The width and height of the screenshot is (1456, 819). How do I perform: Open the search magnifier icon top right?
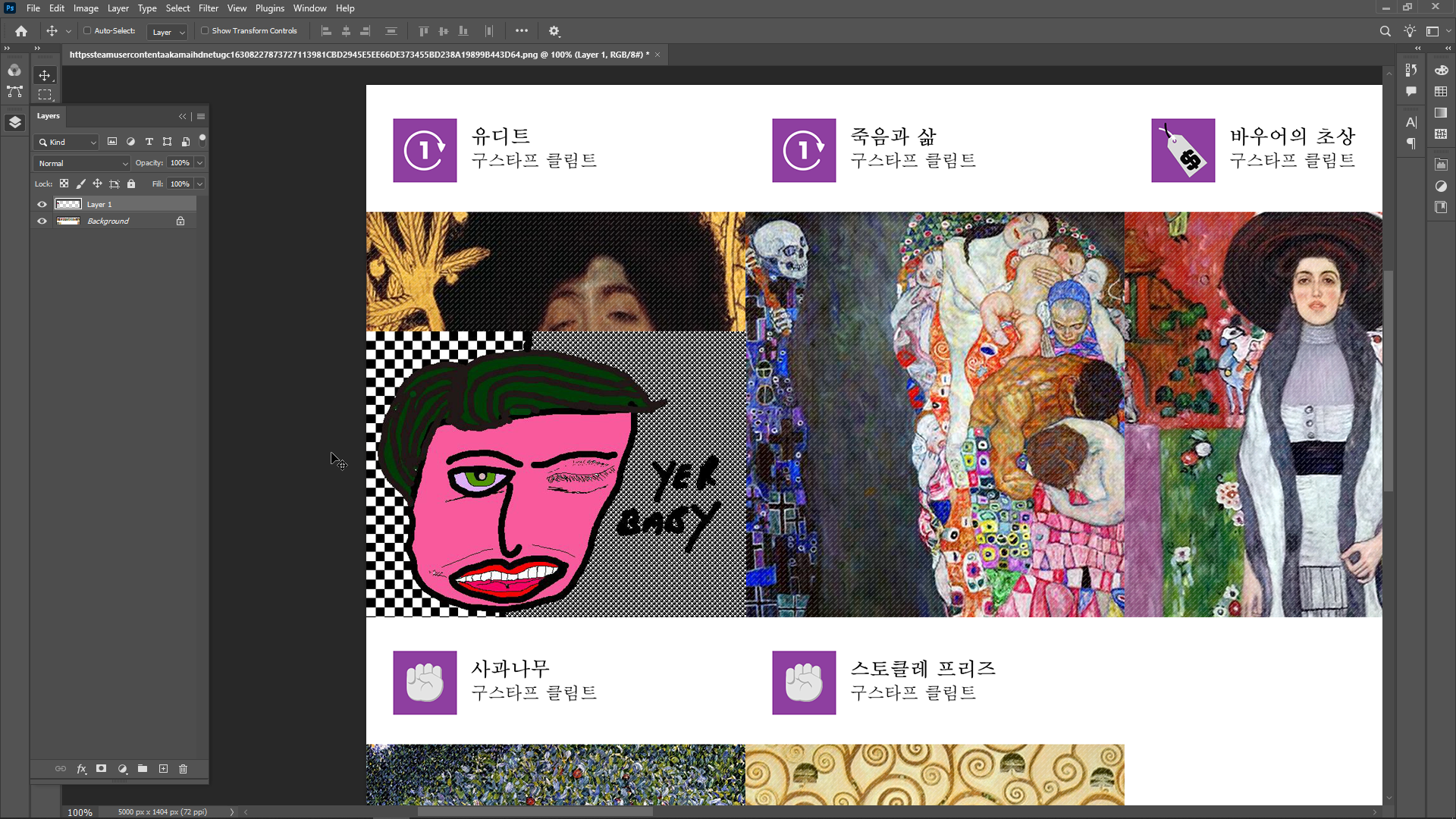tap(1385, 31)
